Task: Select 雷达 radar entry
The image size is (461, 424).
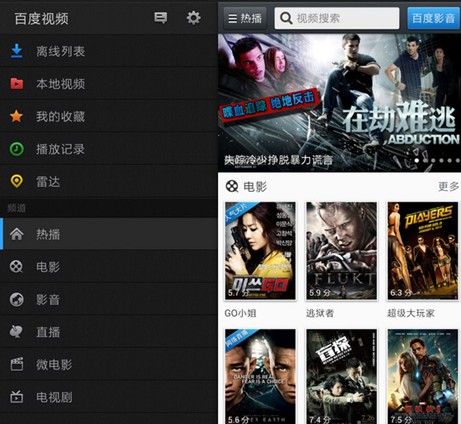Action: point(109,182)
